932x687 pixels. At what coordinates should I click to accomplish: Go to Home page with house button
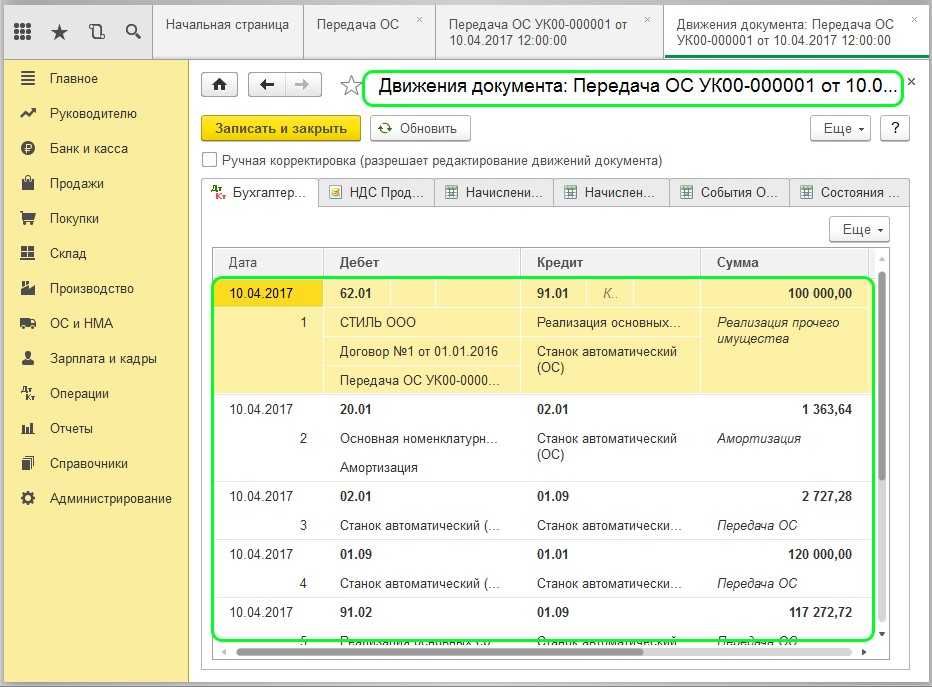click(x=219, y=84)
